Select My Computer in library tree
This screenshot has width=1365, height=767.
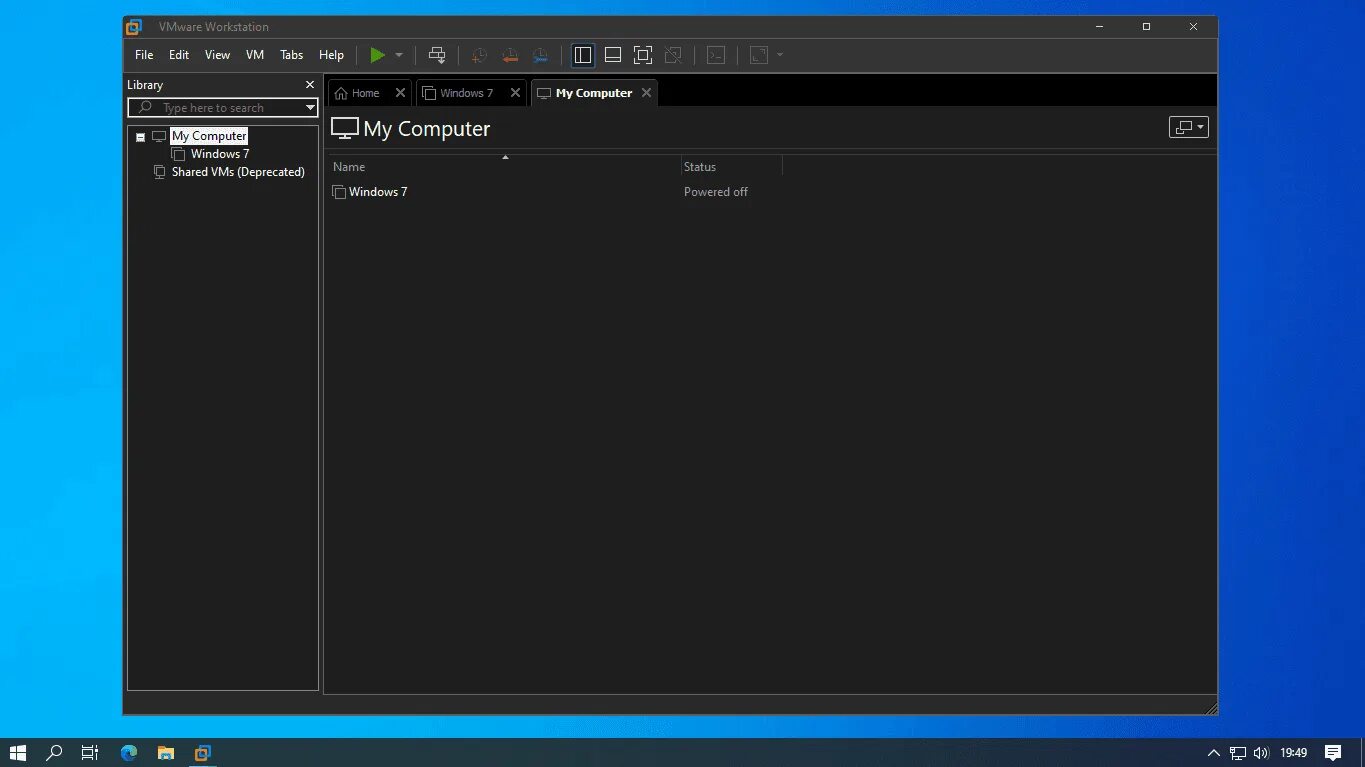tap(209, 136)
